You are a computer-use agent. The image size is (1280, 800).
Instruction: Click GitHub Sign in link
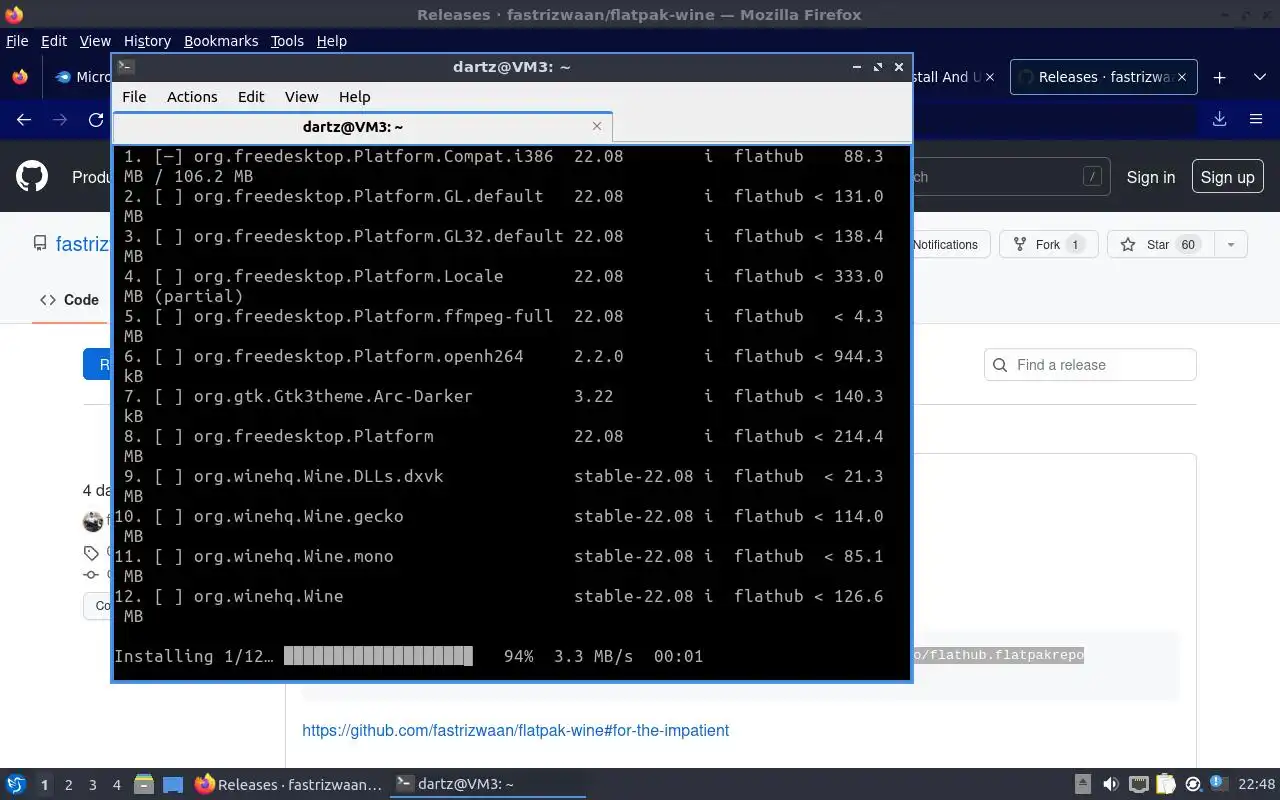pyautogui.click(x=1151, y=177)
